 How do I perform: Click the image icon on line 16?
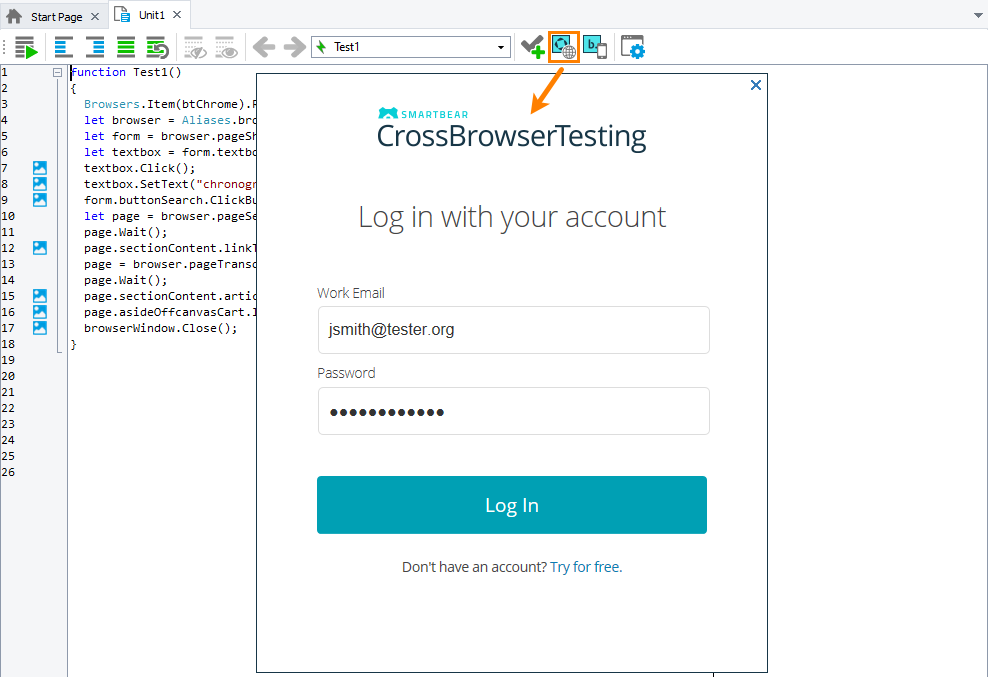pos(40,312)
